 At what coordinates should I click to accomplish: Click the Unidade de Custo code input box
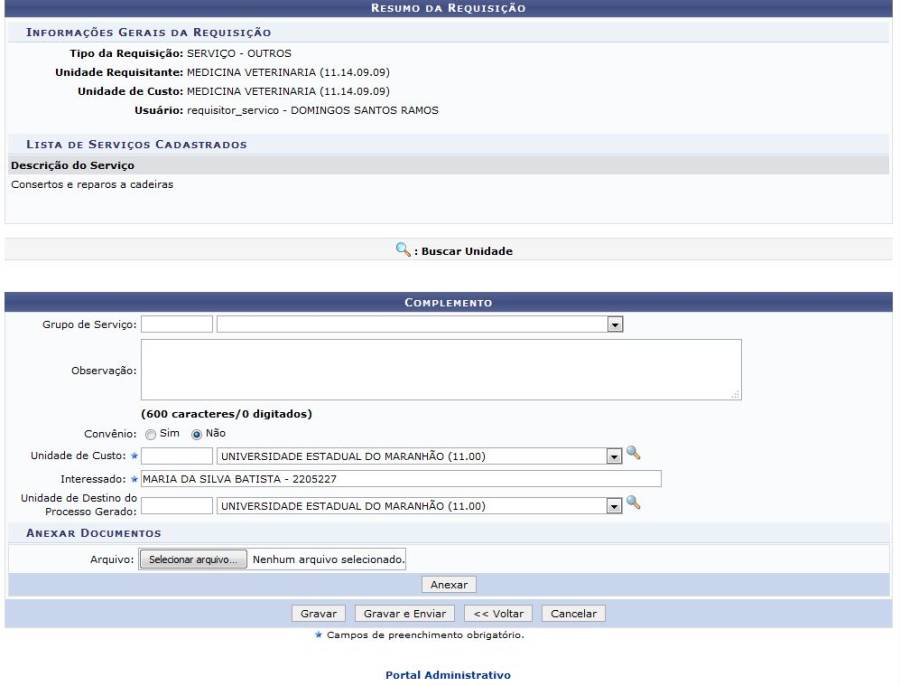[177, 456]
